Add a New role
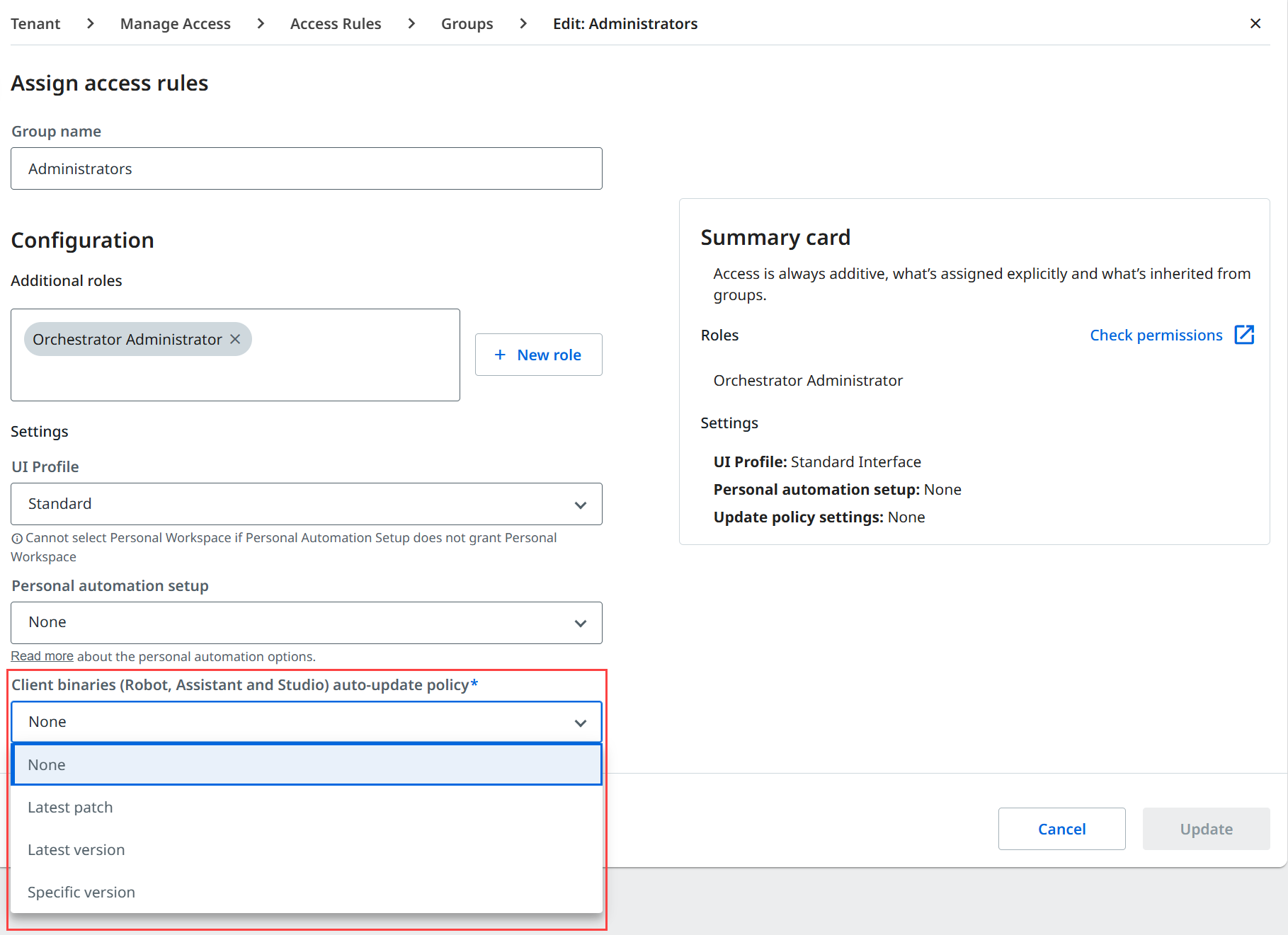The width and height of the screenshot is (1288, 935). [x=538, y=355]
